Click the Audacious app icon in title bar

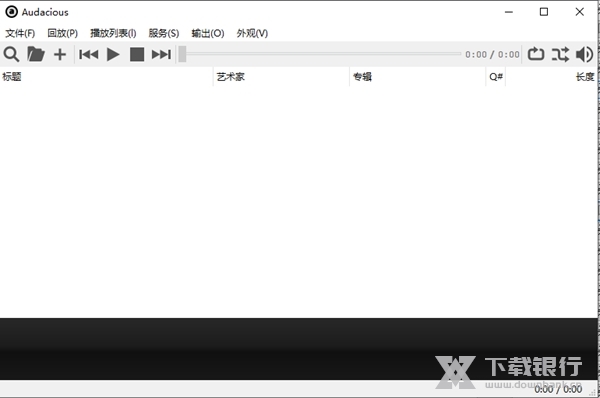point(11,12)
